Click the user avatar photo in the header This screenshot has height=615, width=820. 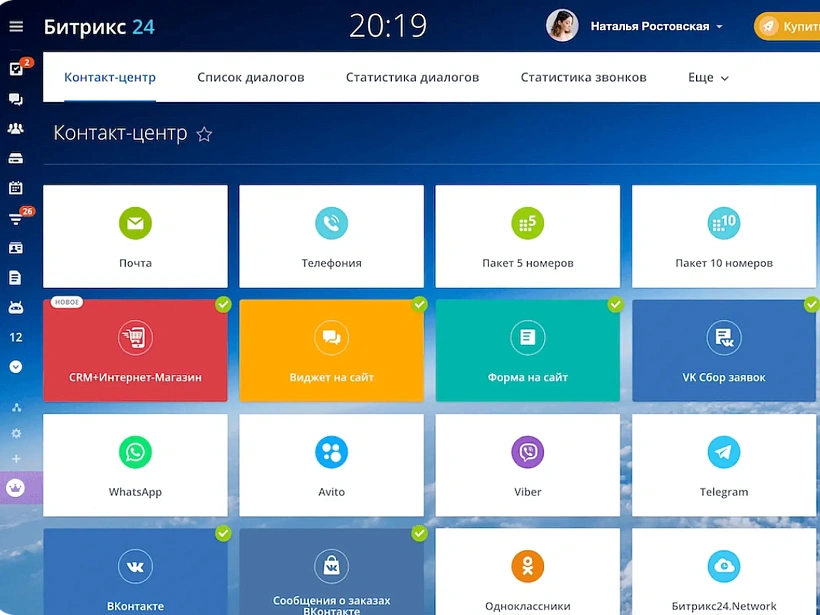562,26
